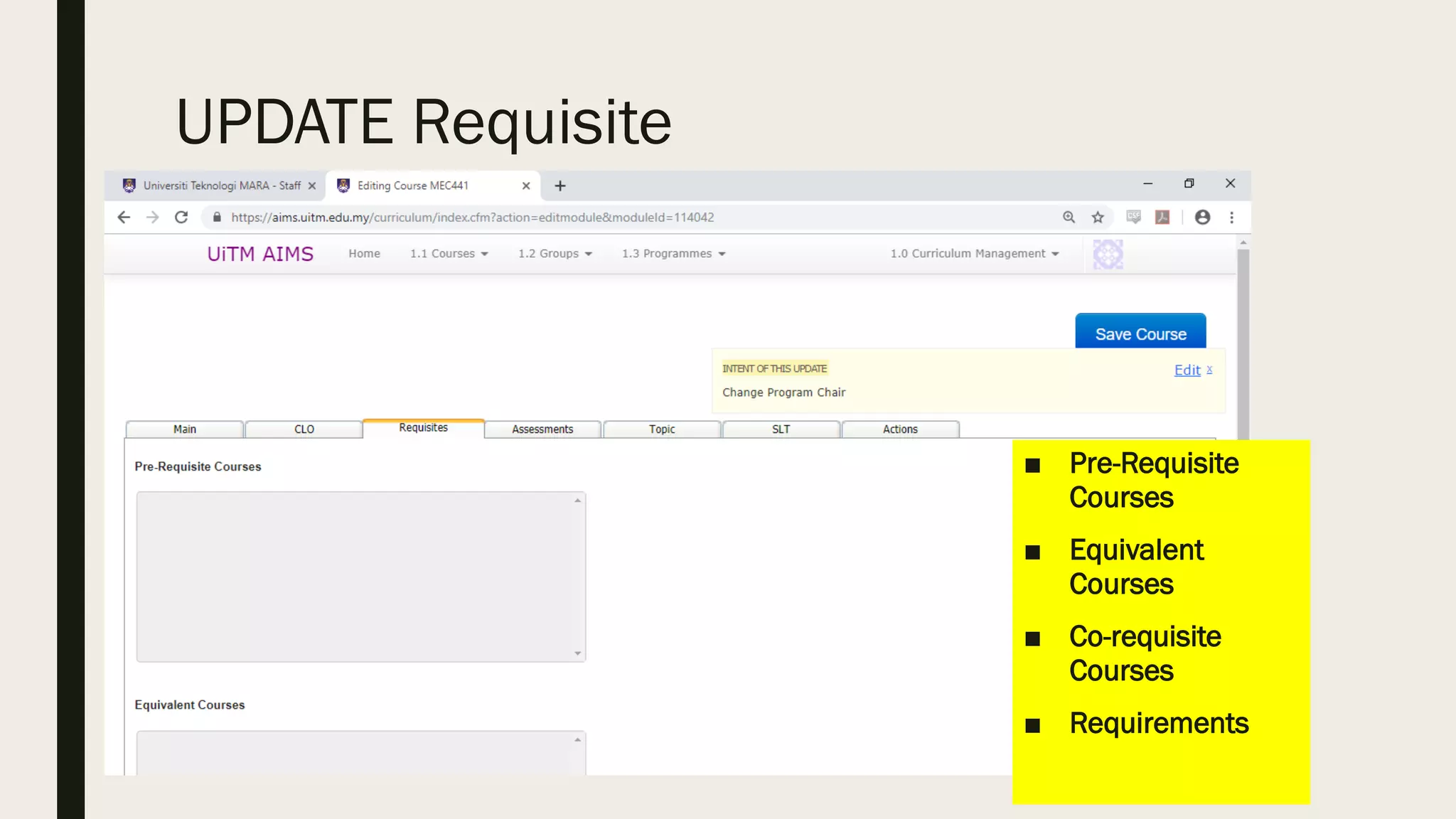
Task: Open a new browser tab with plus
Action: click(560, 186)
